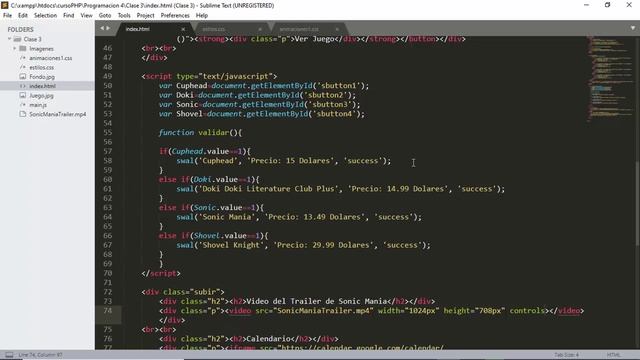Click the 'var Cuphead' declaration line

pyautogui.click(x=264, y=86)
